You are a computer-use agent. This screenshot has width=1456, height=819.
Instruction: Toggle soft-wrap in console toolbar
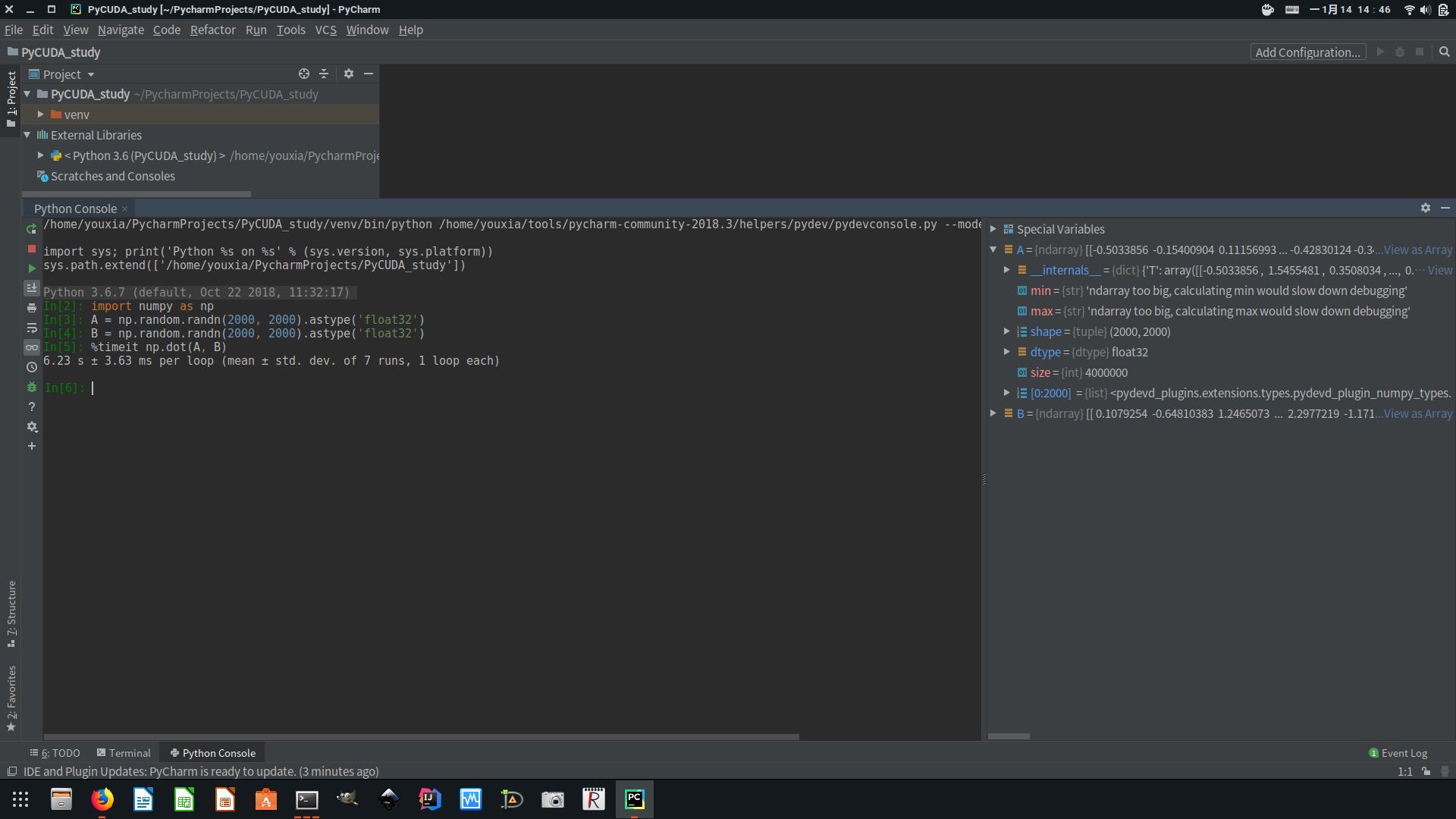tap(31, 328)
